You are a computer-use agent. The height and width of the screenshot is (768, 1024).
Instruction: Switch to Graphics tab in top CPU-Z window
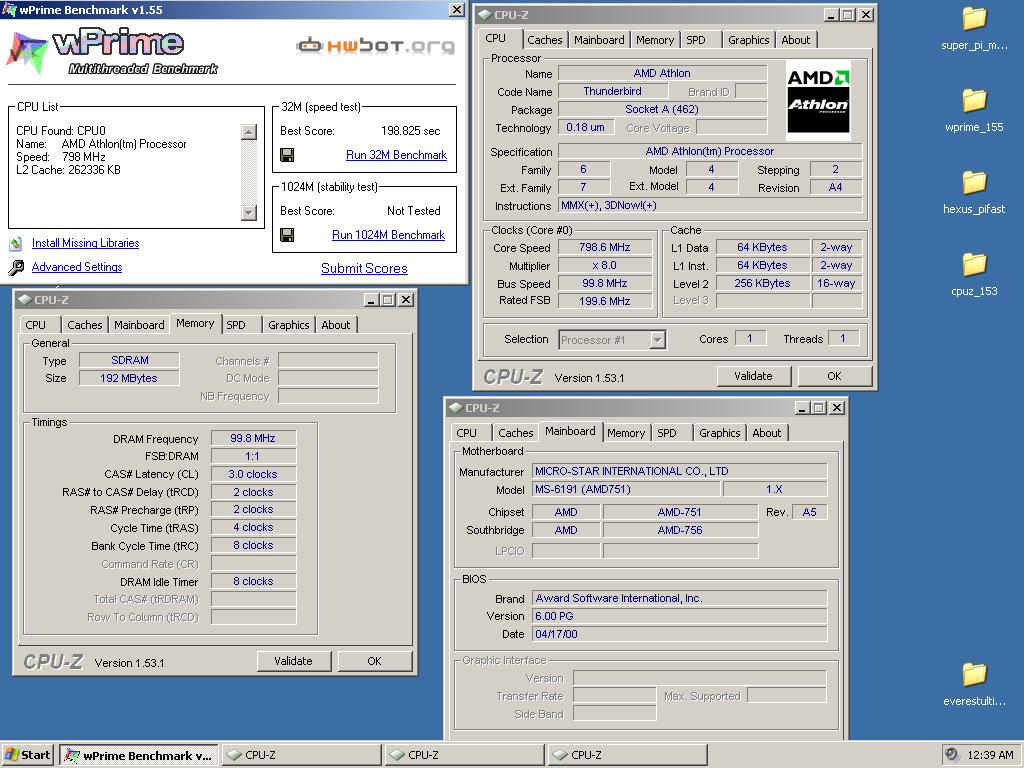pos(748,40)
